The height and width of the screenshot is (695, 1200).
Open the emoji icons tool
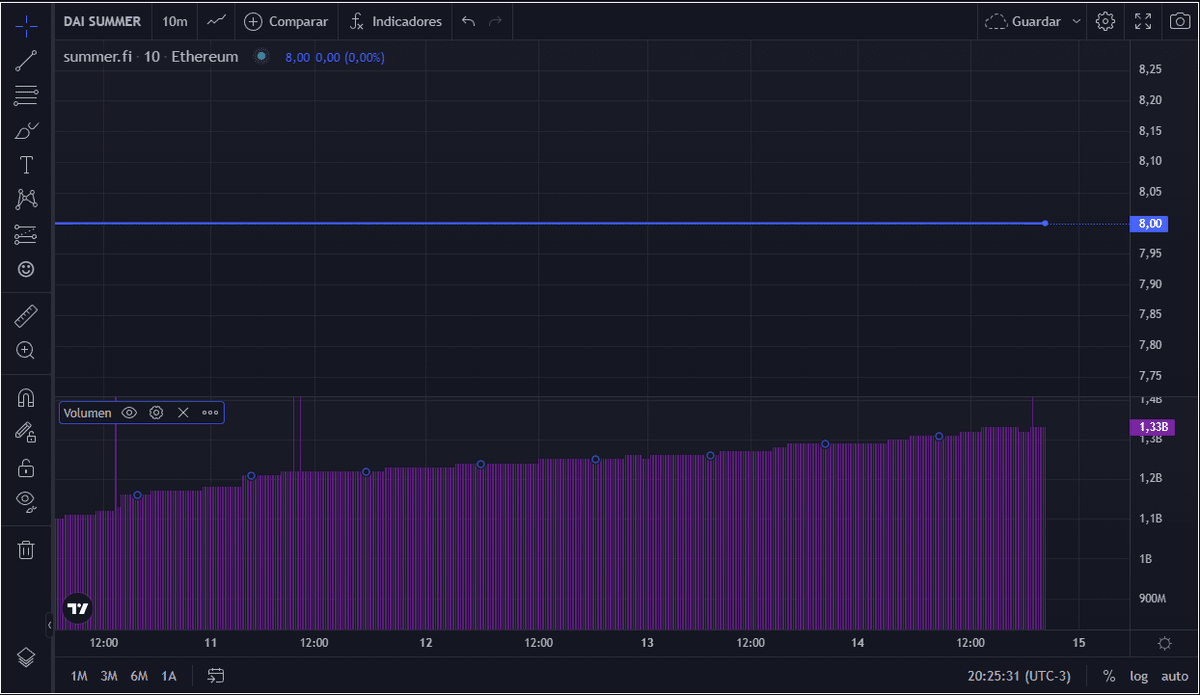point(26,269)
